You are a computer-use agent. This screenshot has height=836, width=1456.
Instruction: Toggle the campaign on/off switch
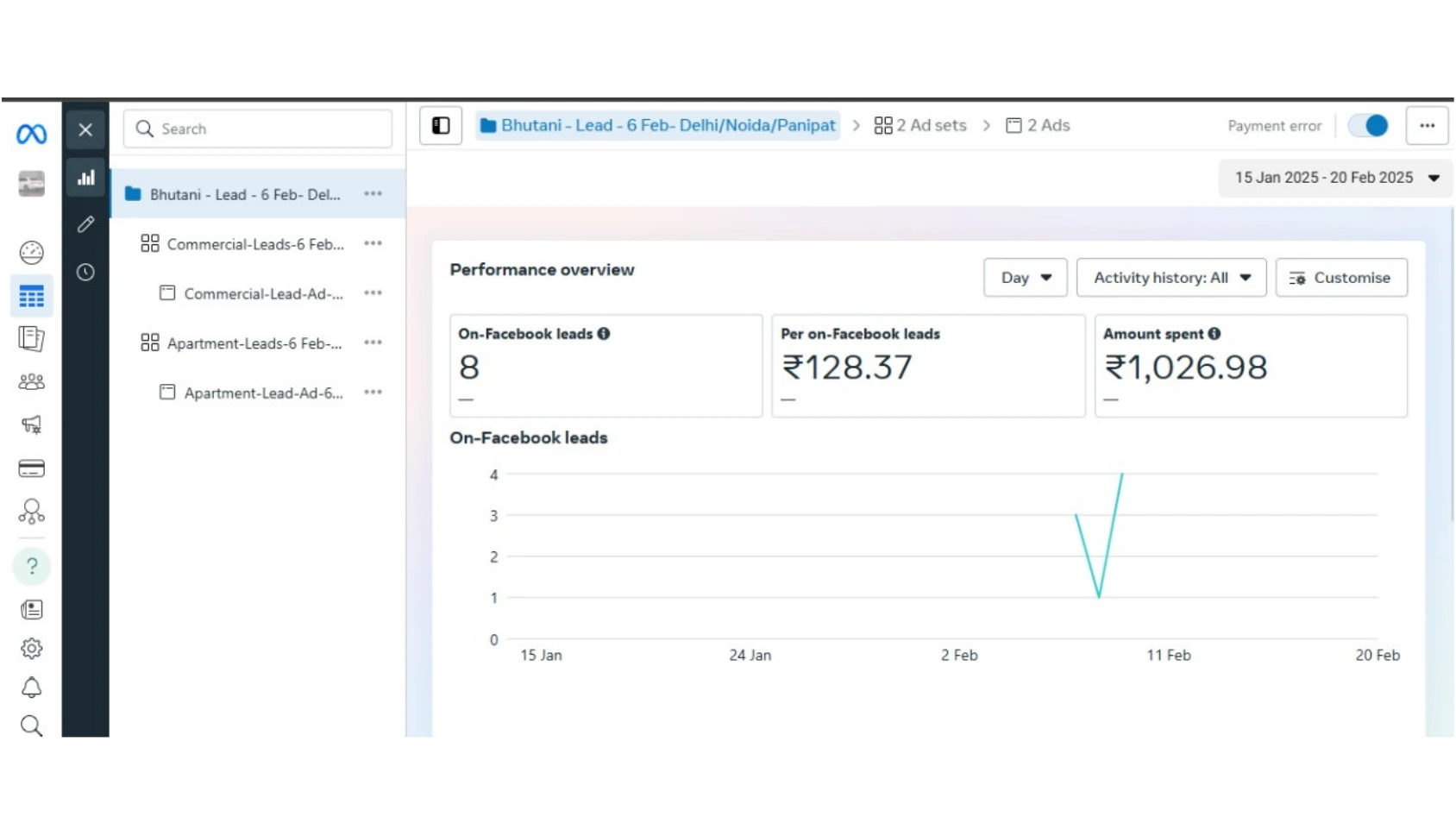[1368, 126]
